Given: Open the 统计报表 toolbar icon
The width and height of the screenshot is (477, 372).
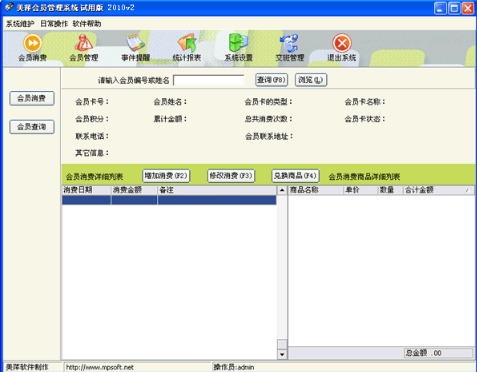Looking at the screenshot, I should (187, 43).
